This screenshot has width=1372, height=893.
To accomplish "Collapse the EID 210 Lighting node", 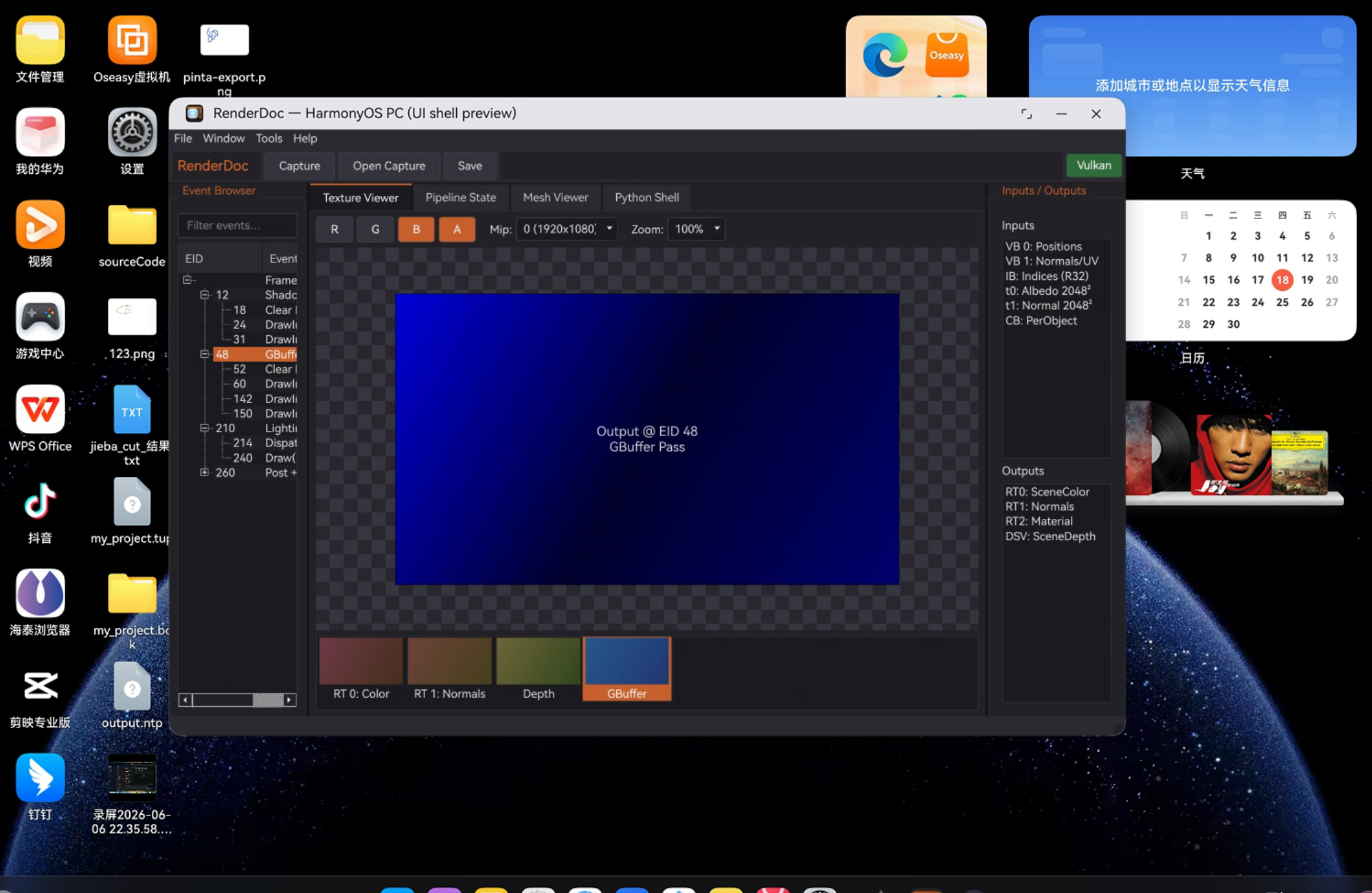I will click(204, 428).
